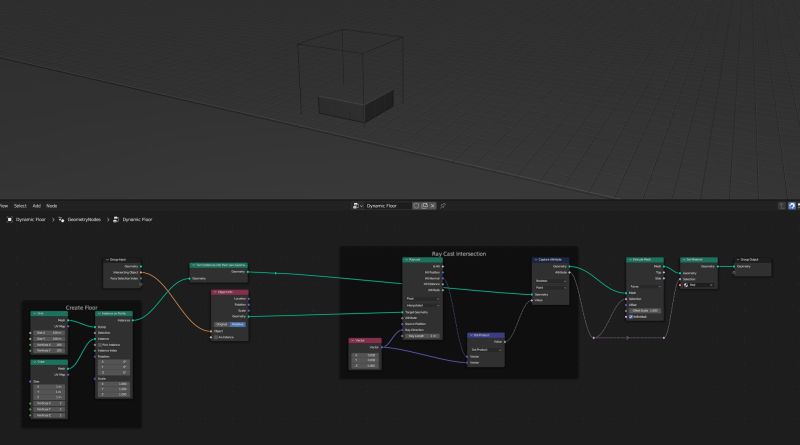Toggle Pick Instance checkbox
This screenshot has width=800, height=445.
[x=99, y=345]
